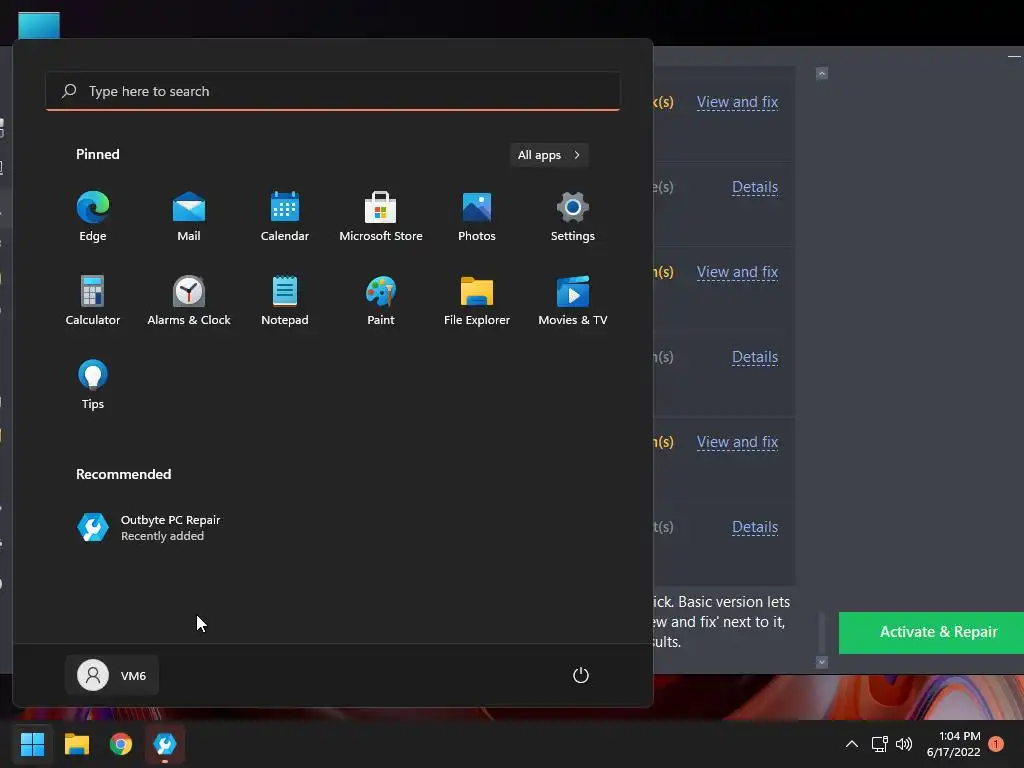The height and width of the screenshot is (768, 1024).
Task: Open the VM6 user account menu
Action: click(112, 675)
